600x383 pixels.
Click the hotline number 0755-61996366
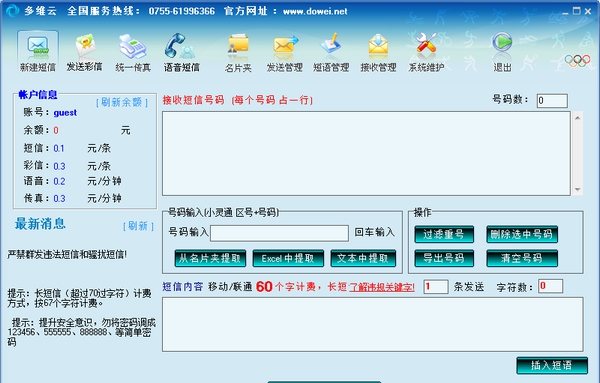click(182, 11)
